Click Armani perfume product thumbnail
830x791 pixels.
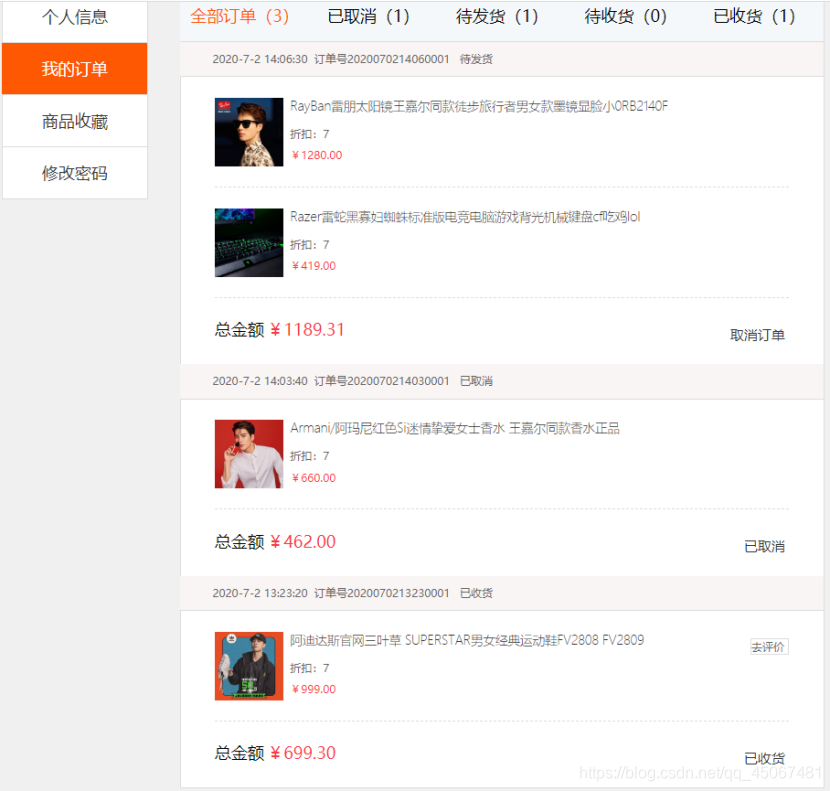coord(249,454)
